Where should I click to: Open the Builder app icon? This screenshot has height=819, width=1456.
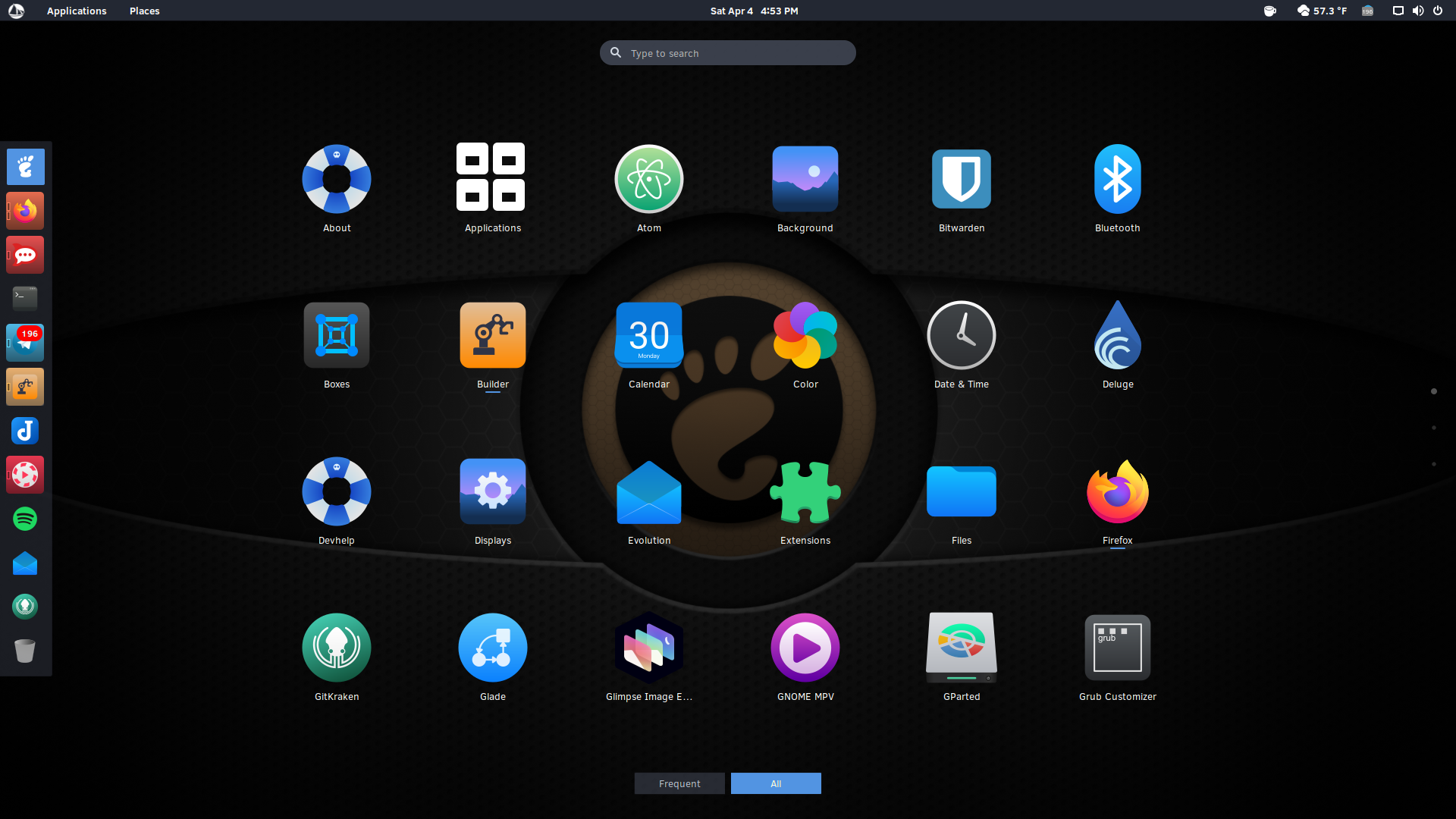coord(493,335)
